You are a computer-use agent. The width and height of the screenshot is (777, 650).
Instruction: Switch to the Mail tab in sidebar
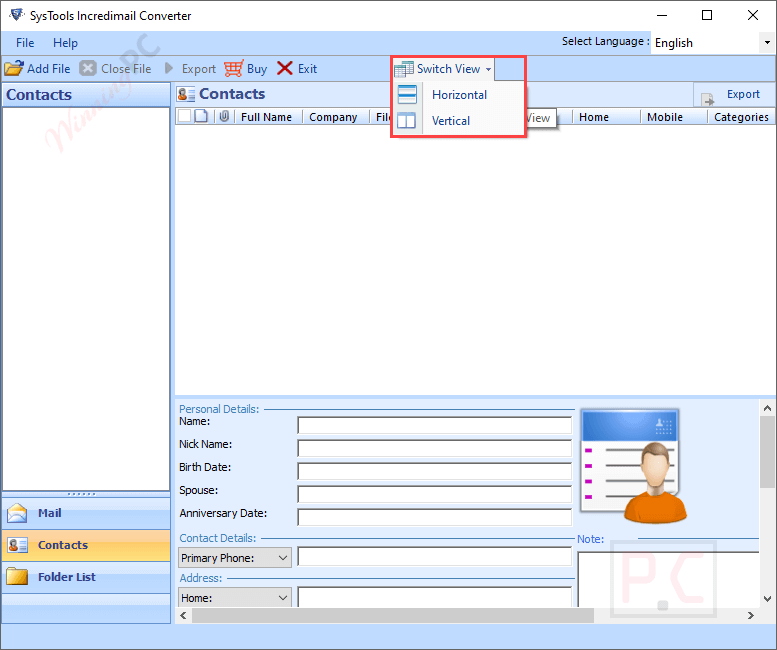86,513
